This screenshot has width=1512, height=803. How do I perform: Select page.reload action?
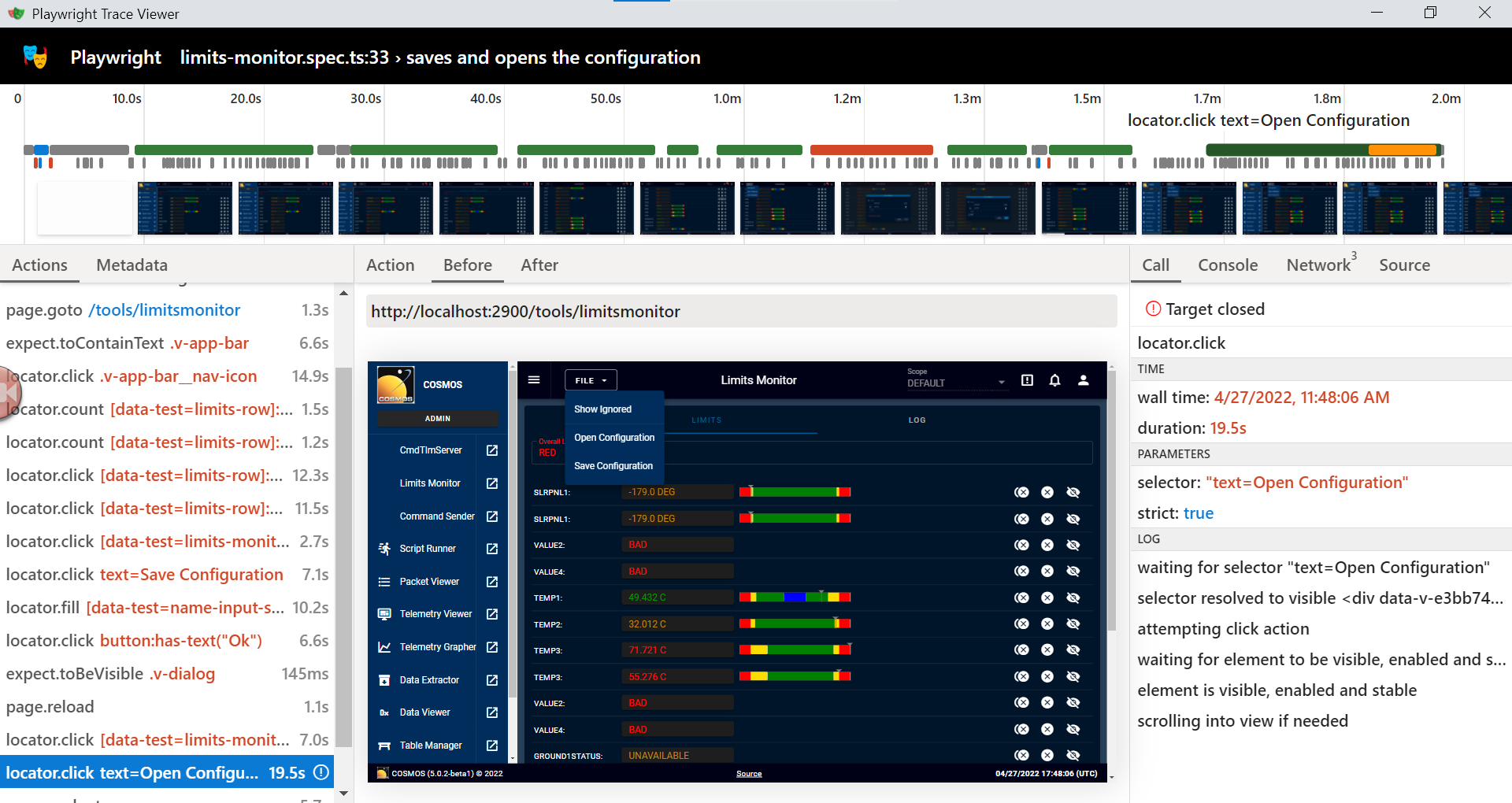click(x=167, y=707)
